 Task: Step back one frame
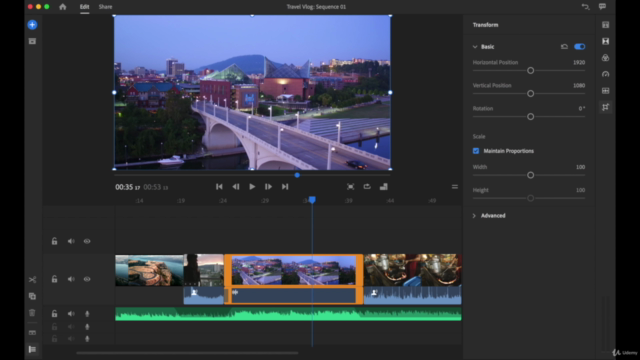point(236,187)
